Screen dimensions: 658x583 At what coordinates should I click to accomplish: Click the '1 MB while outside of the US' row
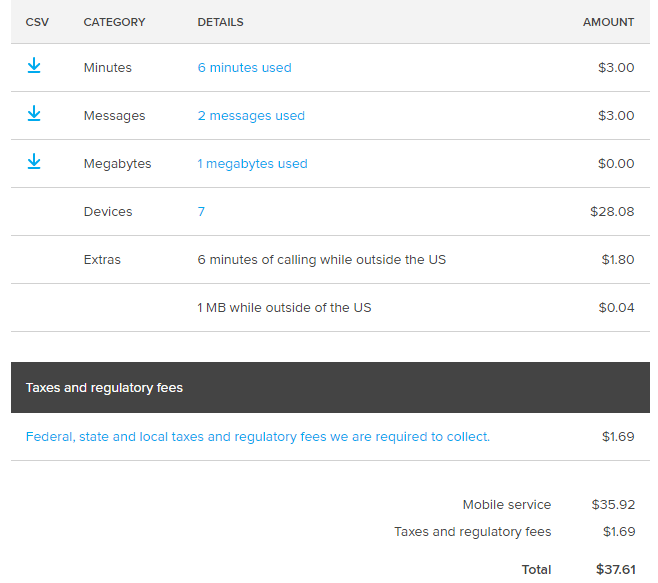284,308
